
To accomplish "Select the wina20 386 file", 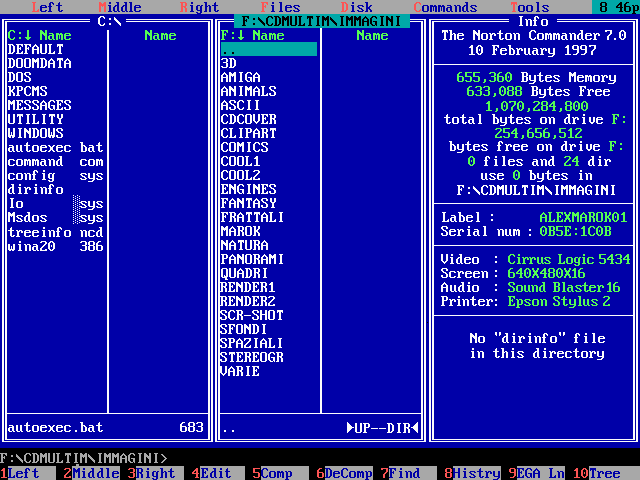I will point(56,246).
